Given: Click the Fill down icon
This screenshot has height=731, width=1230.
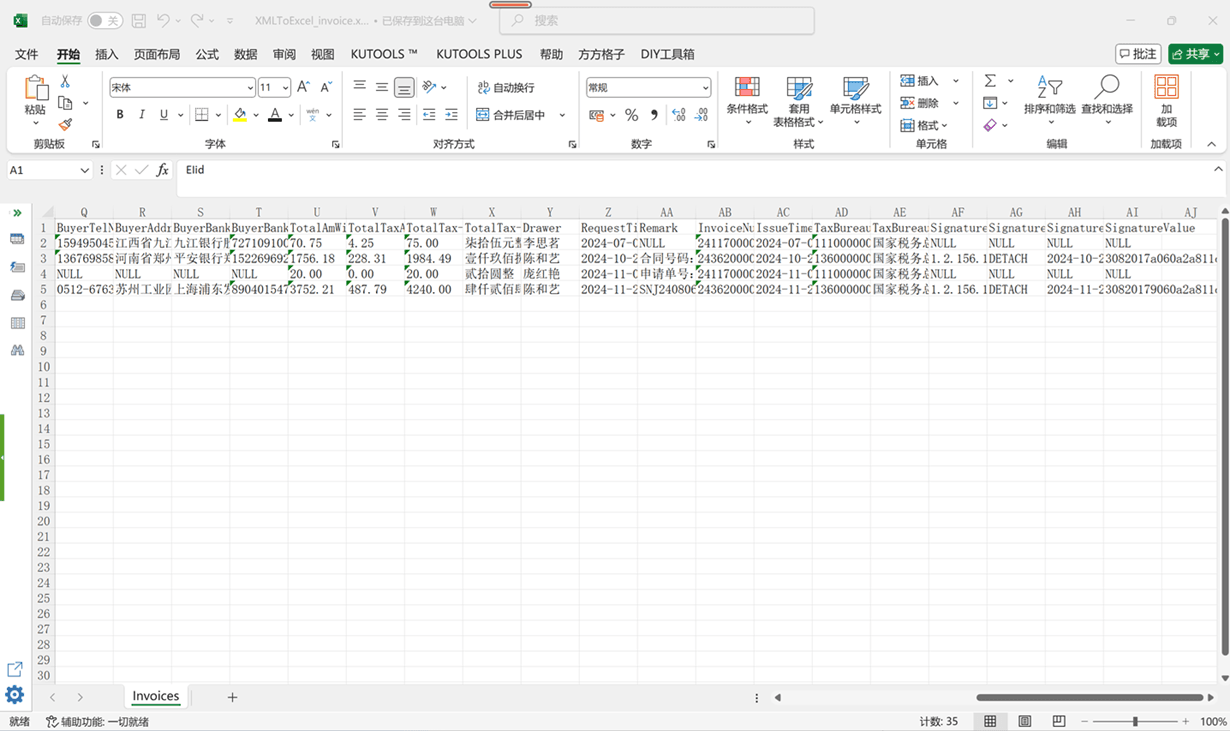Looking at the screenshot, I should coord(990,103).
